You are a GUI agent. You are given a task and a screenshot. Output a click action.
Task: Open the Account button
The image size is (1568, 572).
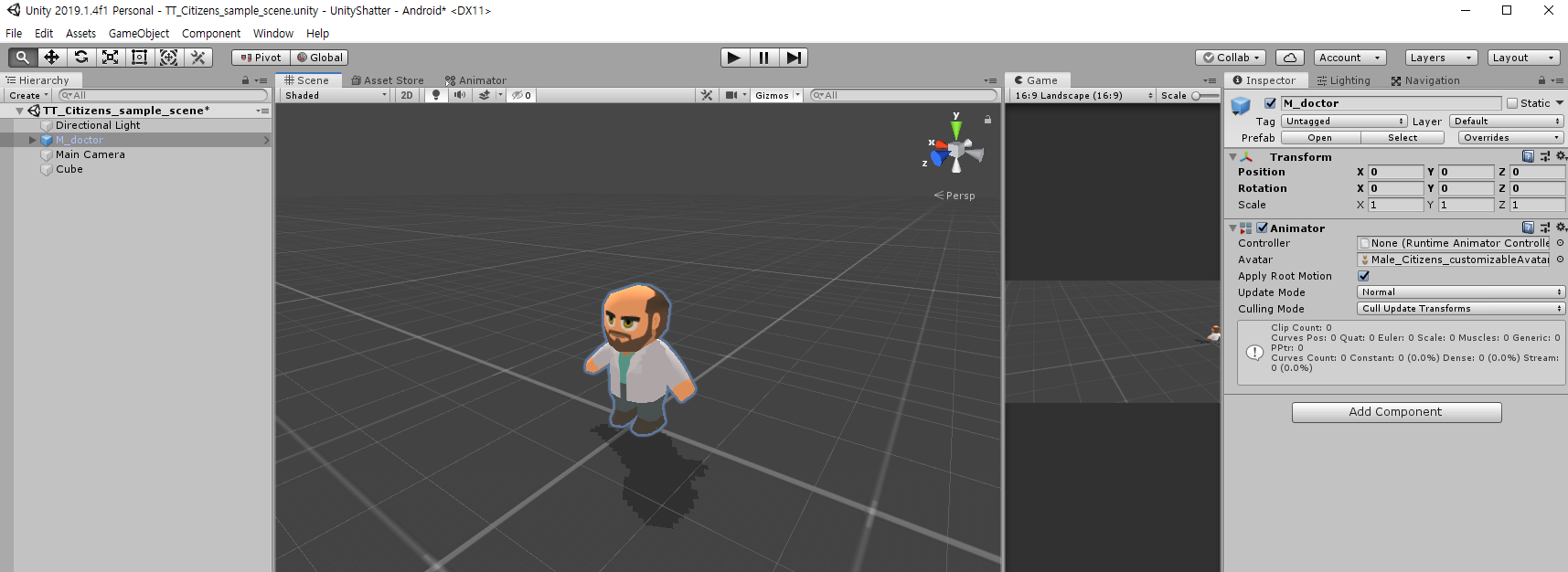point(1349,58)
